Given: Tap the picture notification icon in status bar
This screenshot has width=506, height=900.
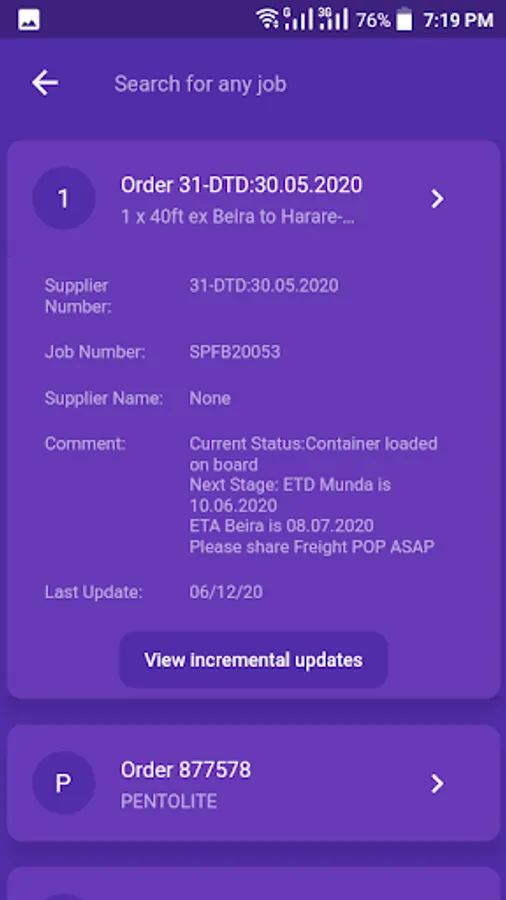Looking at the screenshot, I should (x=29, y=20).
